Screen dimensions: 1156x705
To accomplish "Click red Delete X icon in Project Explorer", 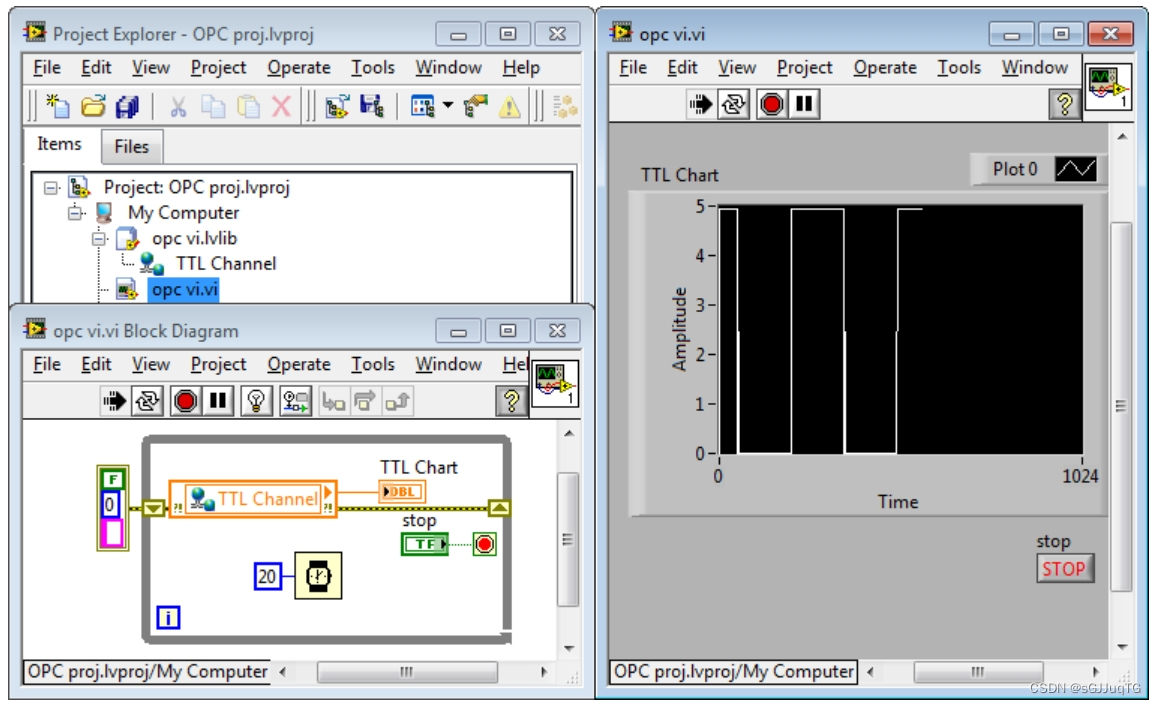I will coord(281,107).
